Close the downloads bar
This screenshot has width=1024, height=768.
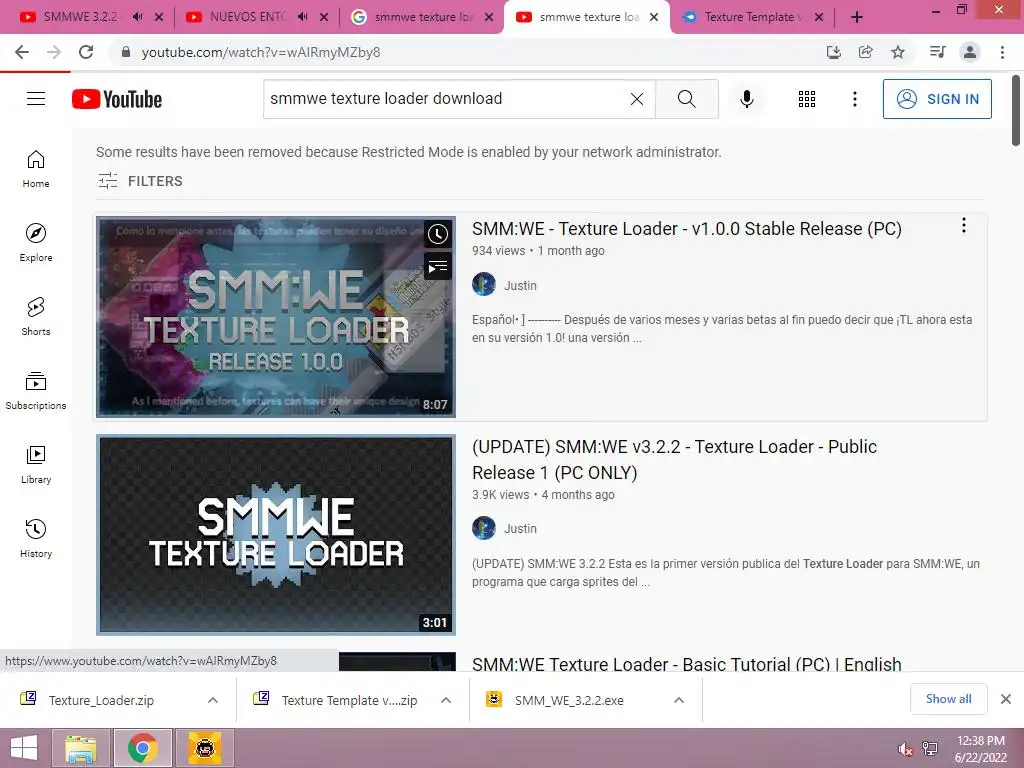(1006, 699)
